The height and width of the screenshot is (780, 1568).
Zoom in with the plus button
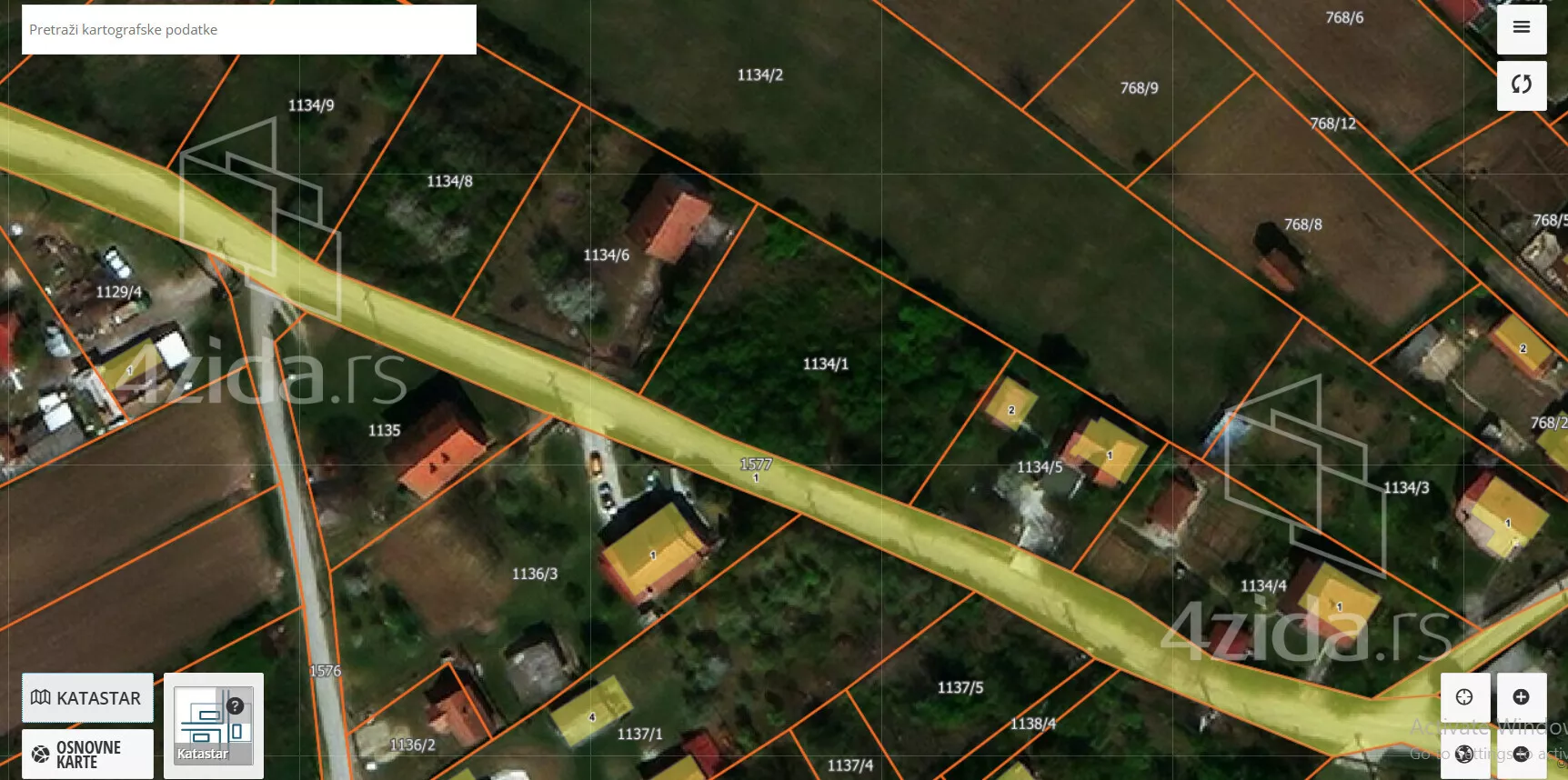(x=1520, y=697)
